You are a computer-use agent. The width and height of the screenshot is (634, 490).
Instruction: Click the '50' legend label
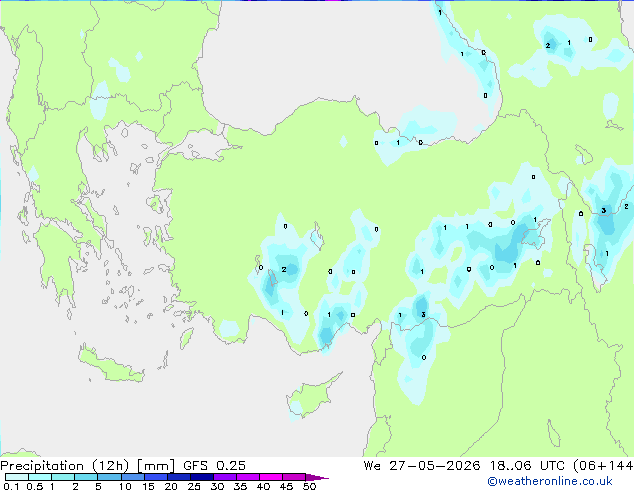click(309, 486)
